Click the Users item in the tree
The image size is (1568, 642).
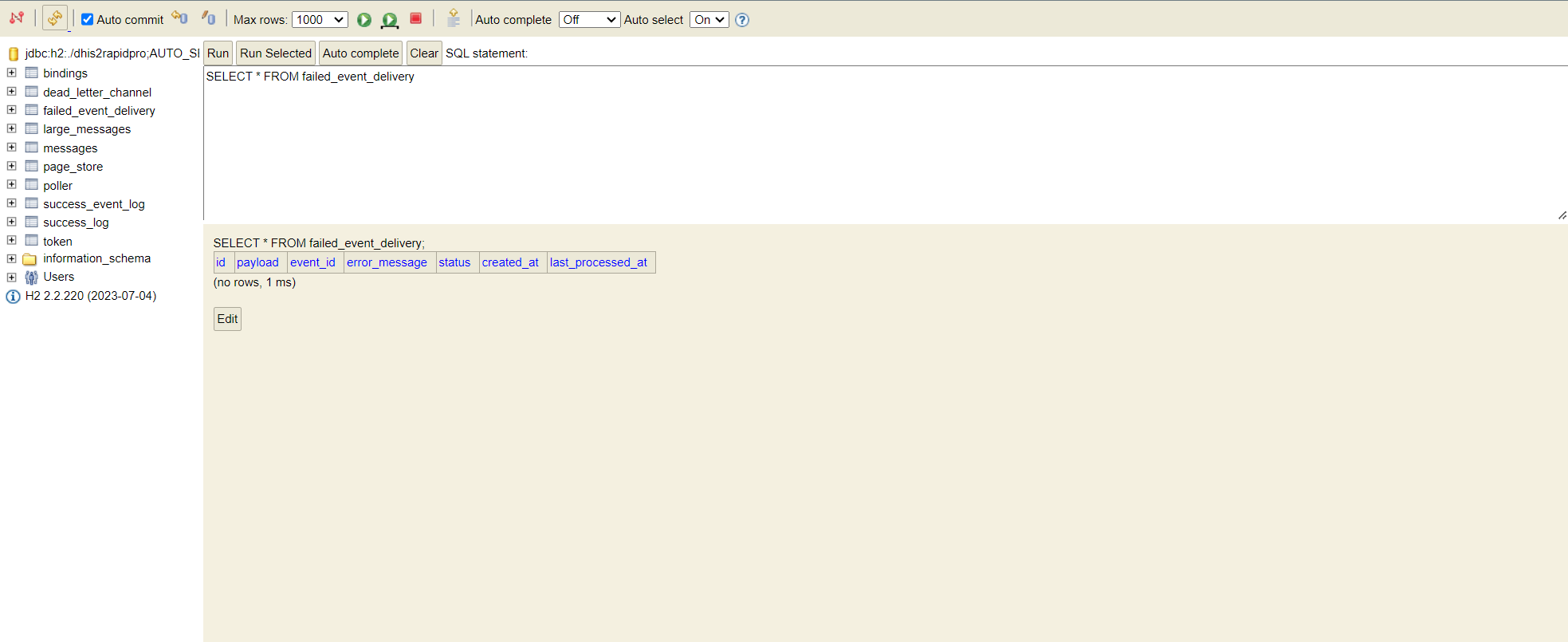click(58, 277)
